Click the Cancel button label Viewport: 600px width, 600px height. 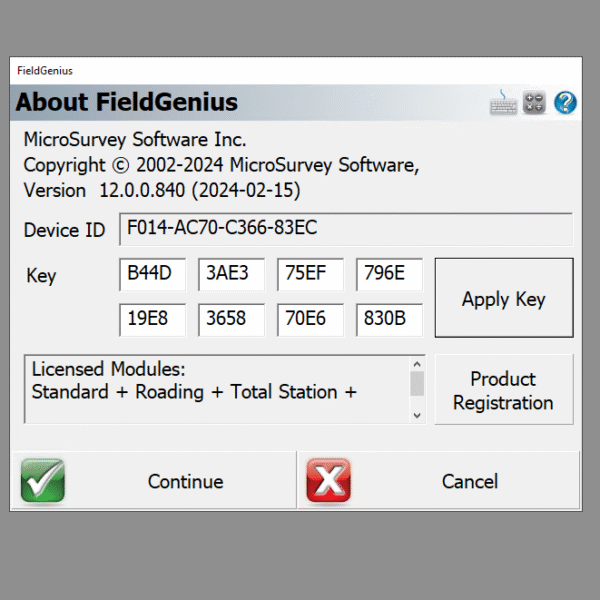point(470,481)
